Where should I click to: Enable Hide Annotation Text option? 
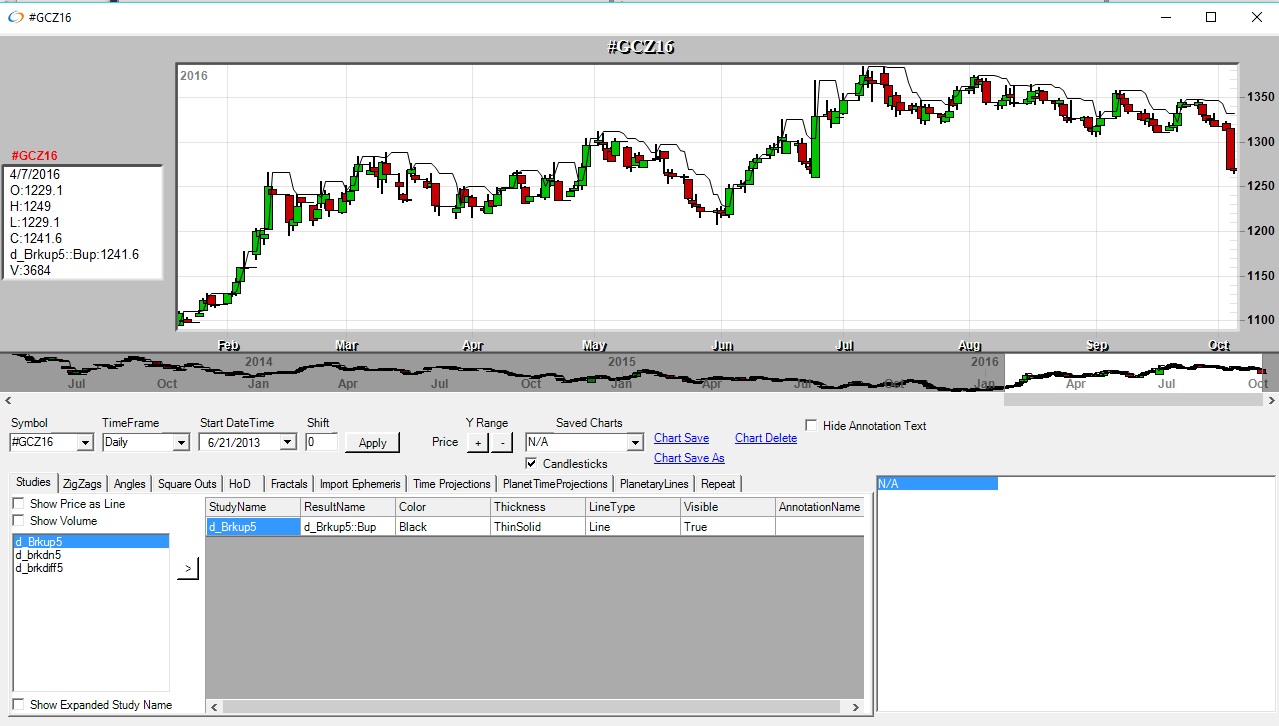811,426
